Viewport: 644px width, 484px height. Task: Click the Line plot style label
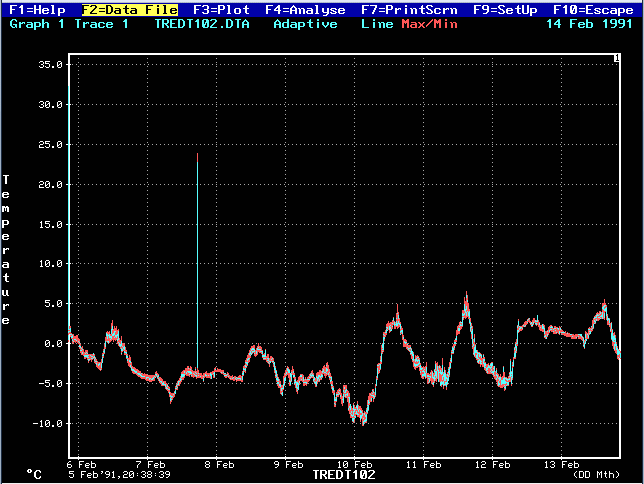click(376, 23)
